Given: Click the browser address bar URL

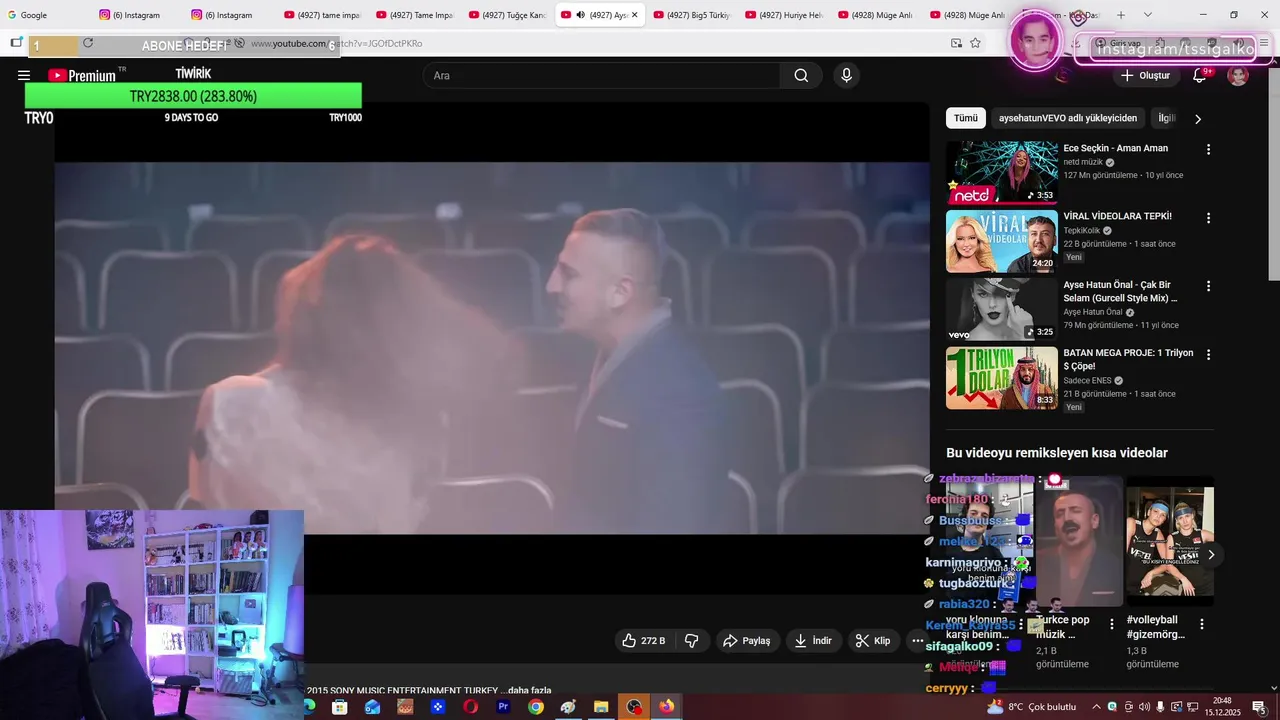Looking at the screenshot, I should click(335, 43).
